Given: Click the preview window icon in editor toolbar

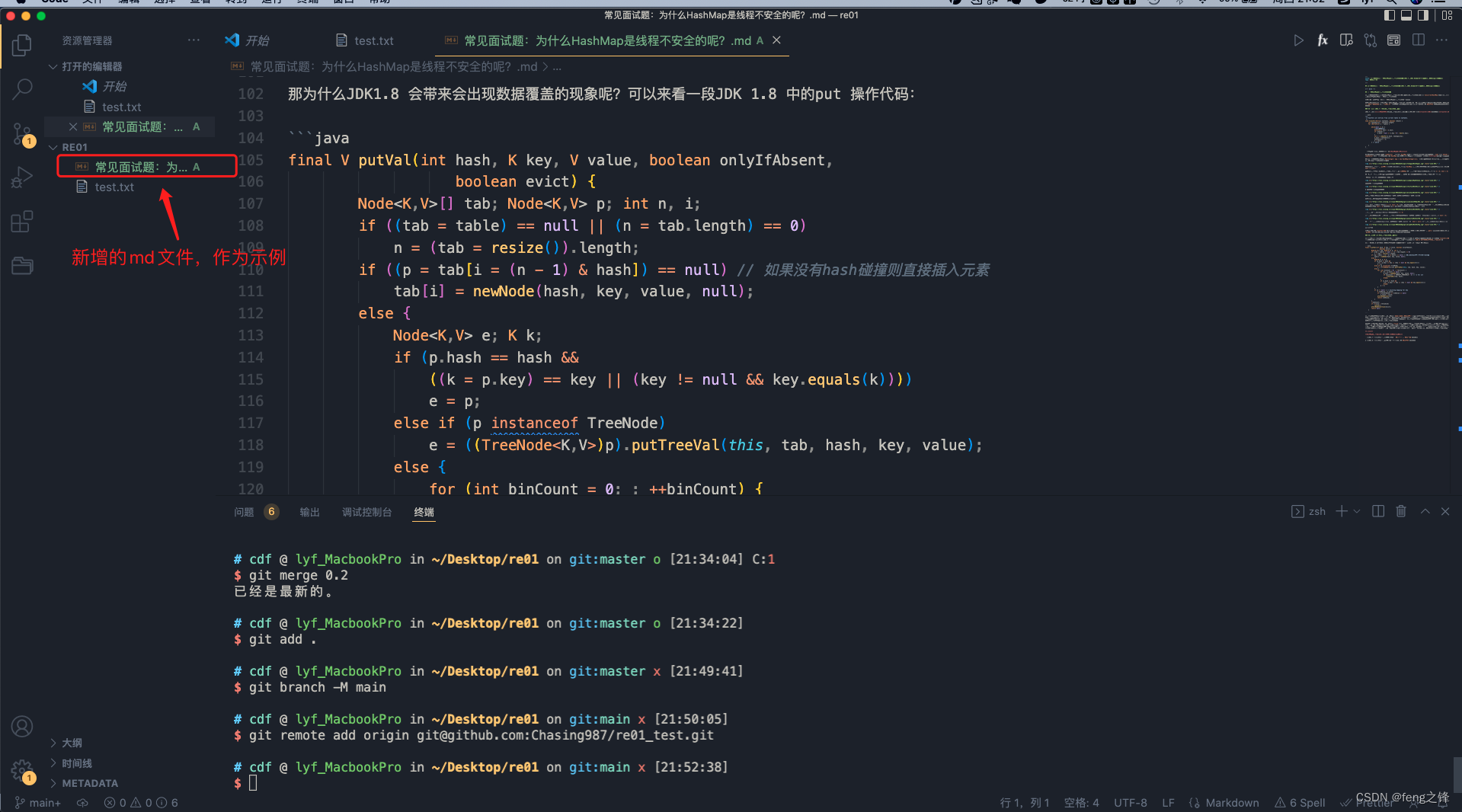Looking at the screenshot, I should pos(1394,40).
